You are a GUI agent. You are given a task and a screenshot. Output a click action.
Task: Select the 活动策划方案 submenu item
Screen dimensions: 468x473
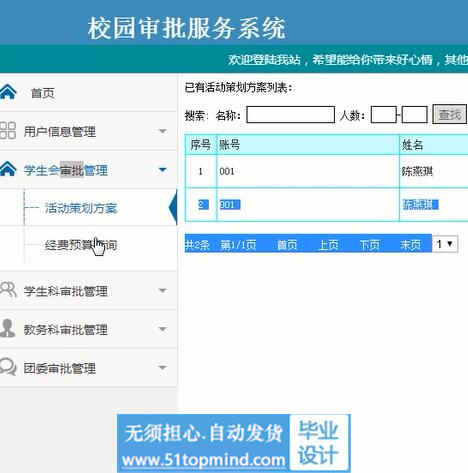tap(81, 208)
